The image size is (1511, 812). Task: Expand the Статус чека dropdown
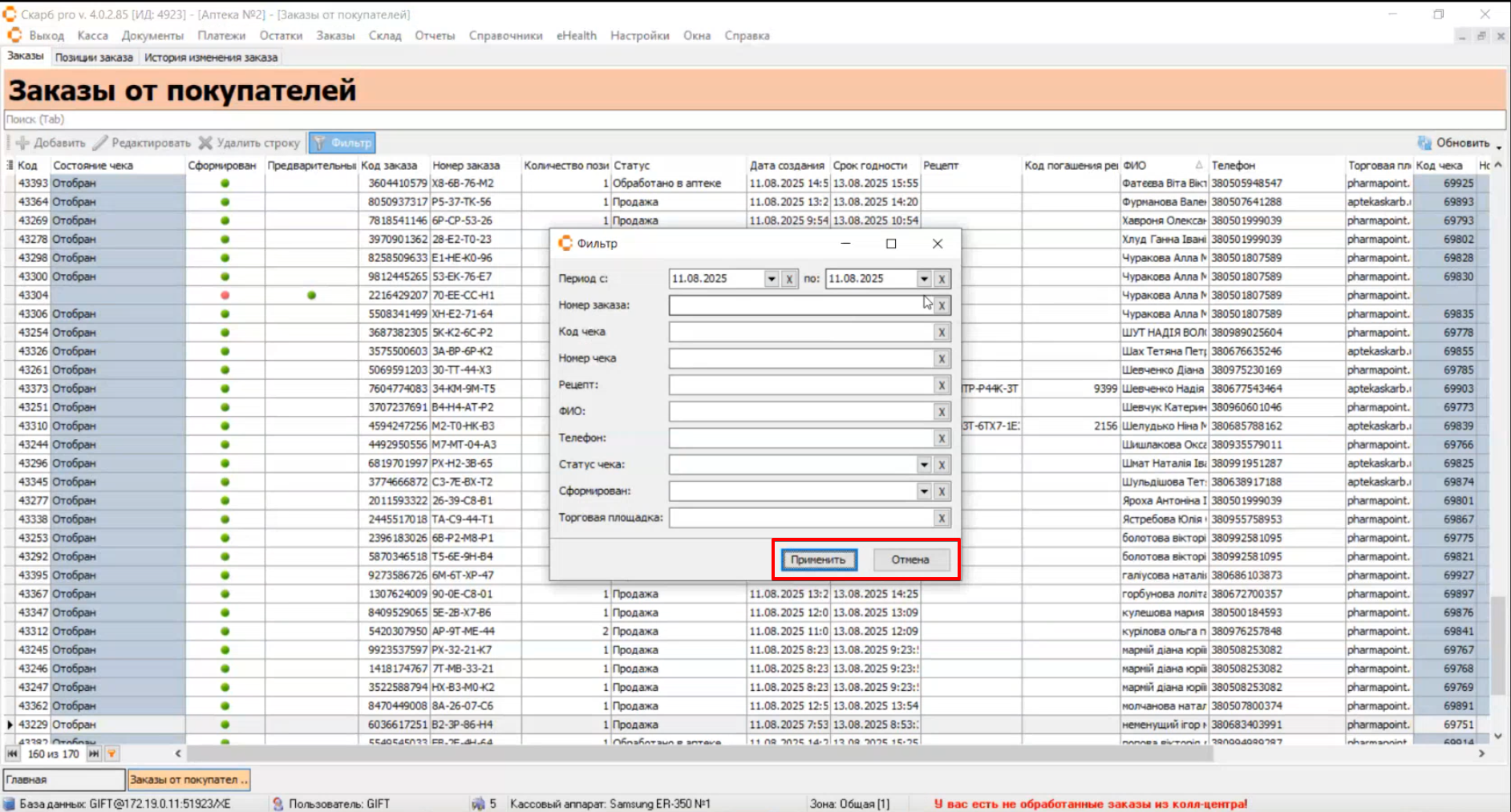point(924,465)
